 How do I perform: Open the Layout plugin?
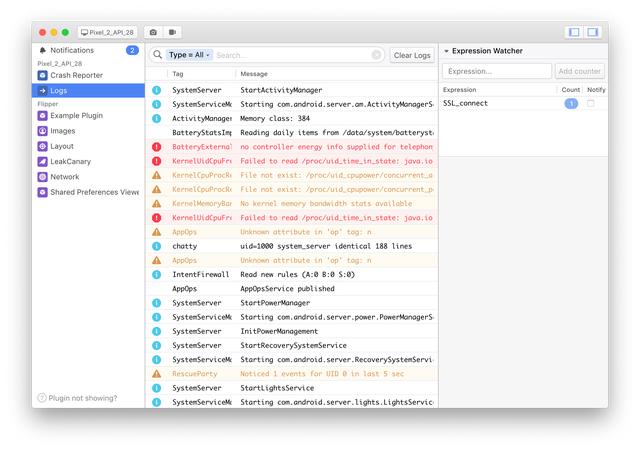88,146
